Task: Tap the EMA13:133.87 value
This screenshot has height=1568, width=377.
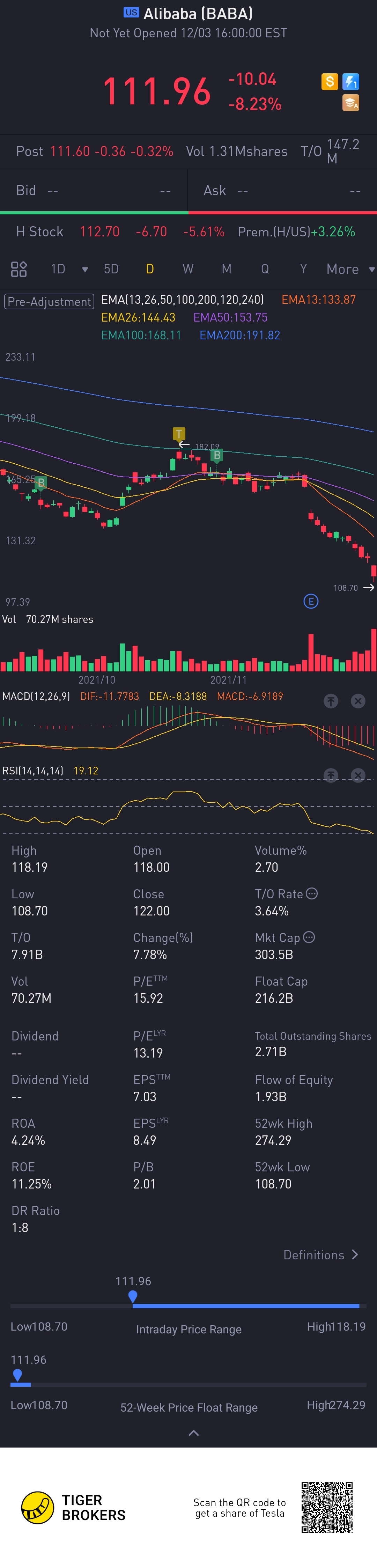Action: point(319,300)
